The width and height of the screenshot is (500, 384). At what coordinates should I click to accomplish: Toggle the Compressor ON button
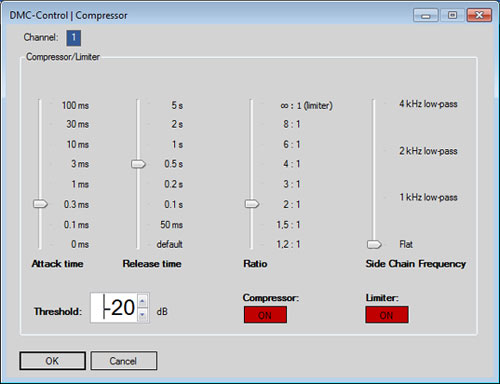(265, 315)
